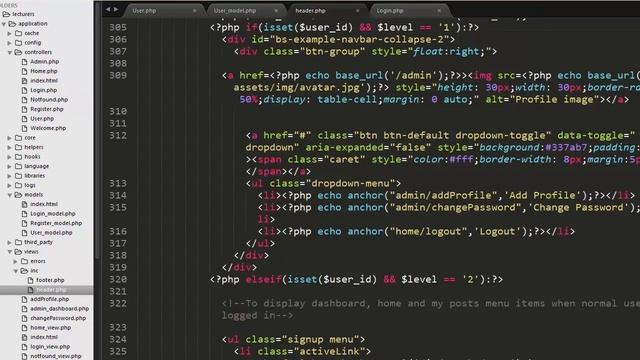Screen dimensions: 640x360
Task: Collapse the views folder
Action: pos(9,252)
